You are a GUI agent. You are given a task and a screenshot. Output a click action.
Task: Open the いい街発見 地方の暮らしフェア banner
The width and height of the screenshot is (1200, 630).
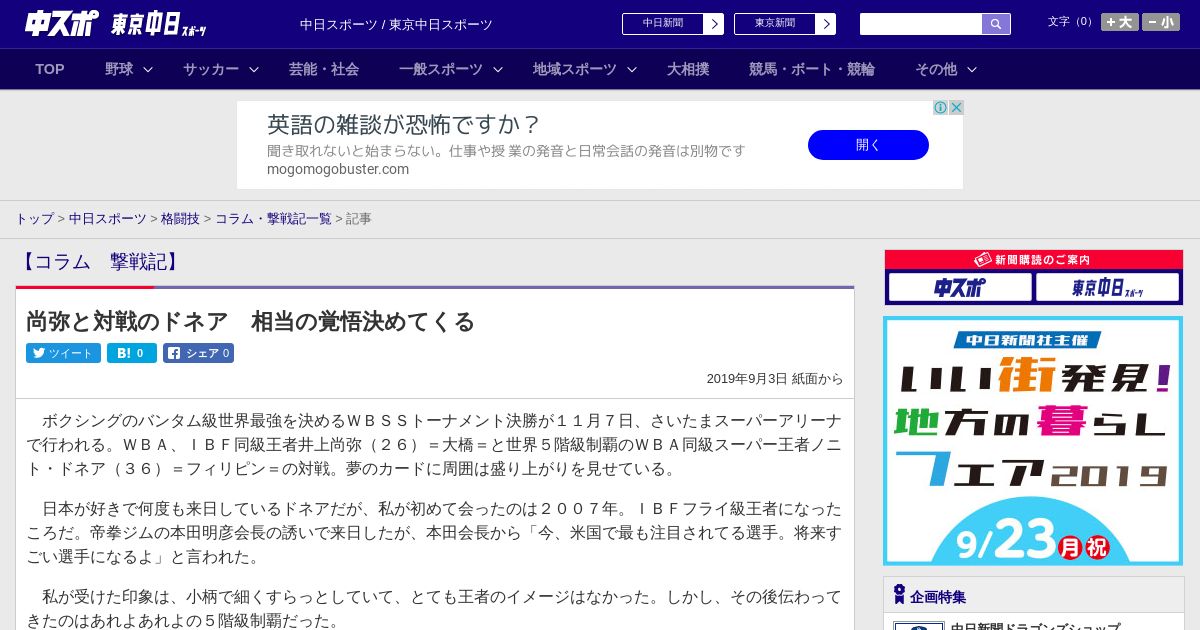[1033, 441]
